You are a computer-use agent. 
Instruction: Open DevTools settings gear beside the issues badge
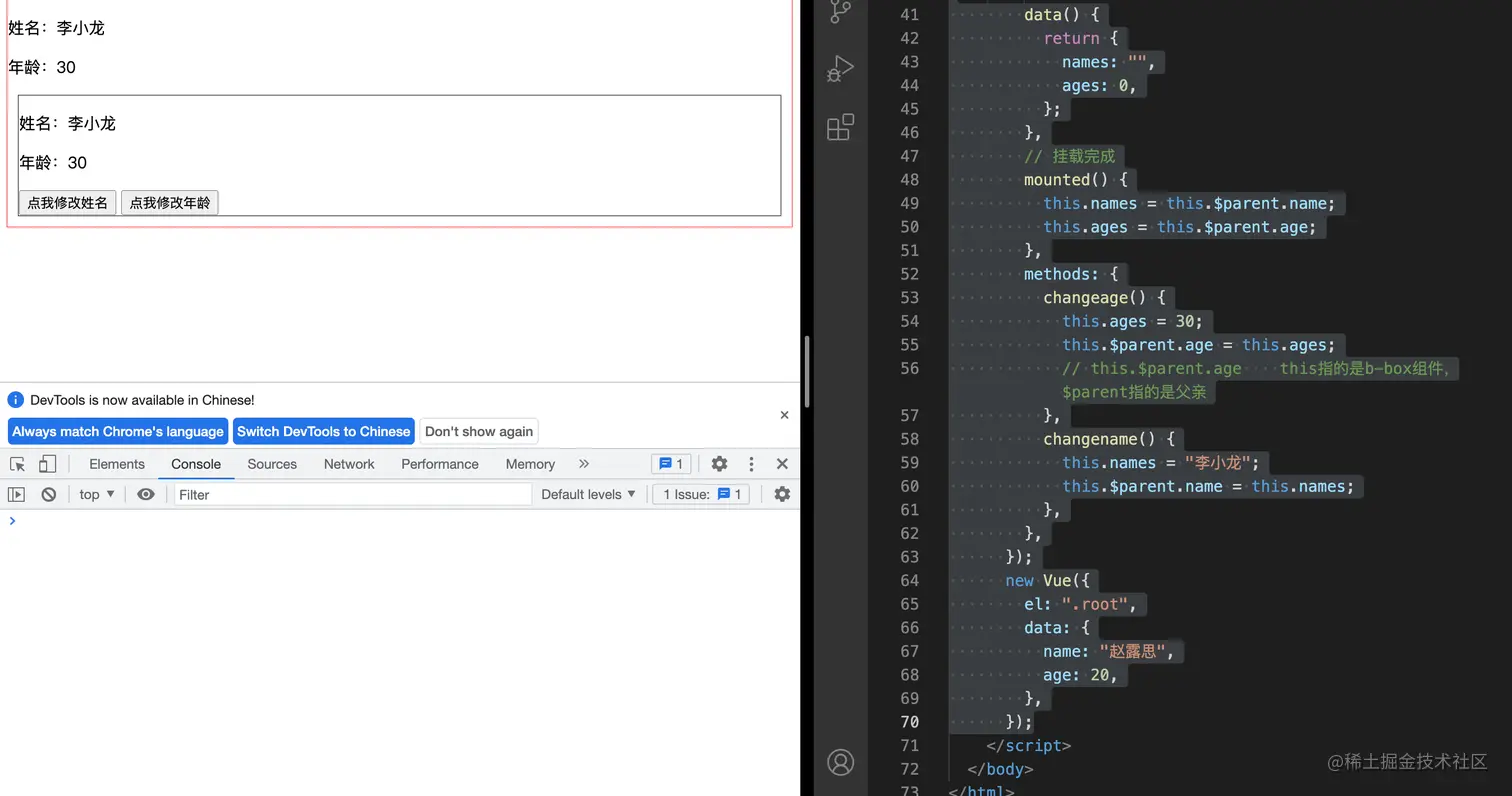(x=719, y=464)
